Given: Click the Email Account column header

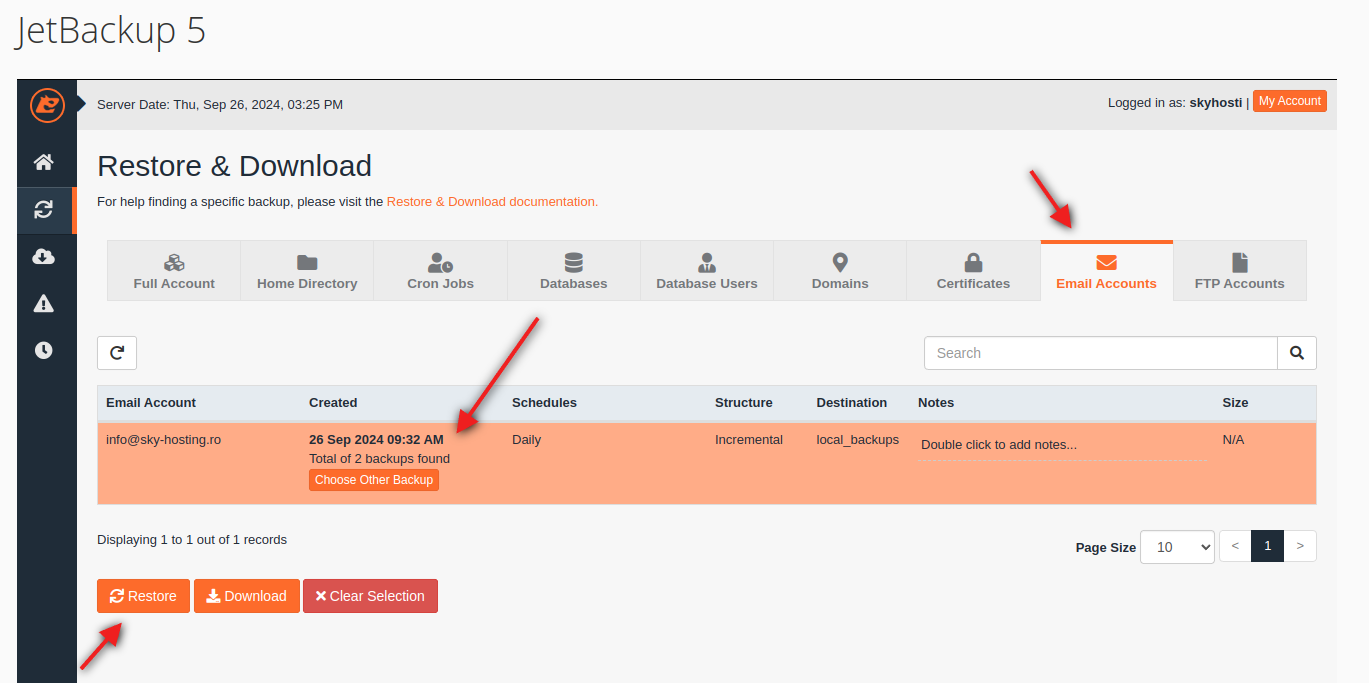Looking at the screenshot, I should (151, 402).
